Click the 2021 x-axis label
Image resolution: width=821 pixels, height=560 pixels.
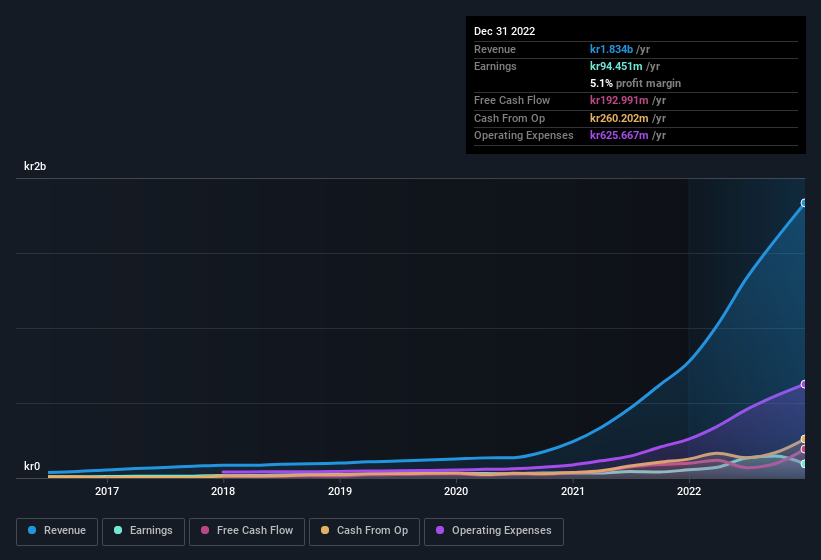coord(573,491)
